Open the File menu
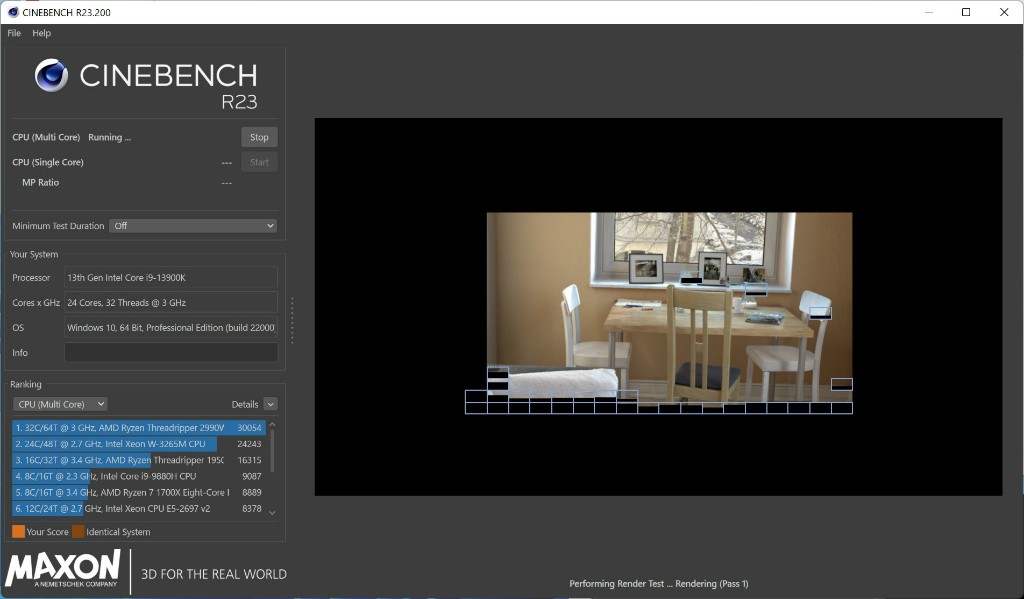 tap(14, 33)
